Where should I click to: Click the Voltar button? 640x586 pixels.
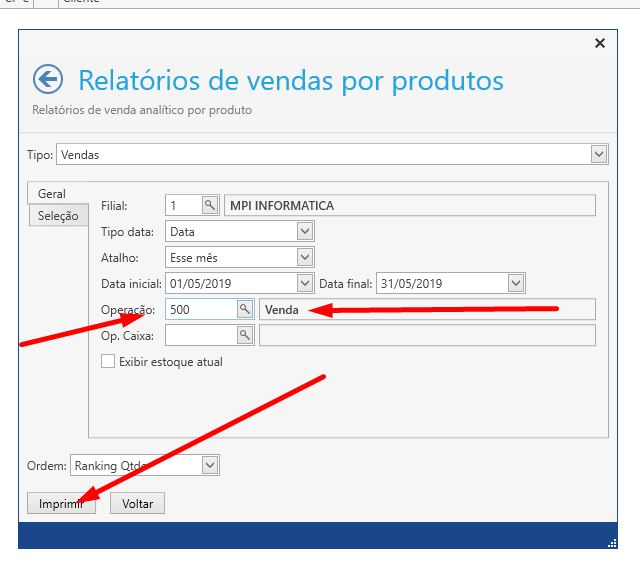point(137,504)
